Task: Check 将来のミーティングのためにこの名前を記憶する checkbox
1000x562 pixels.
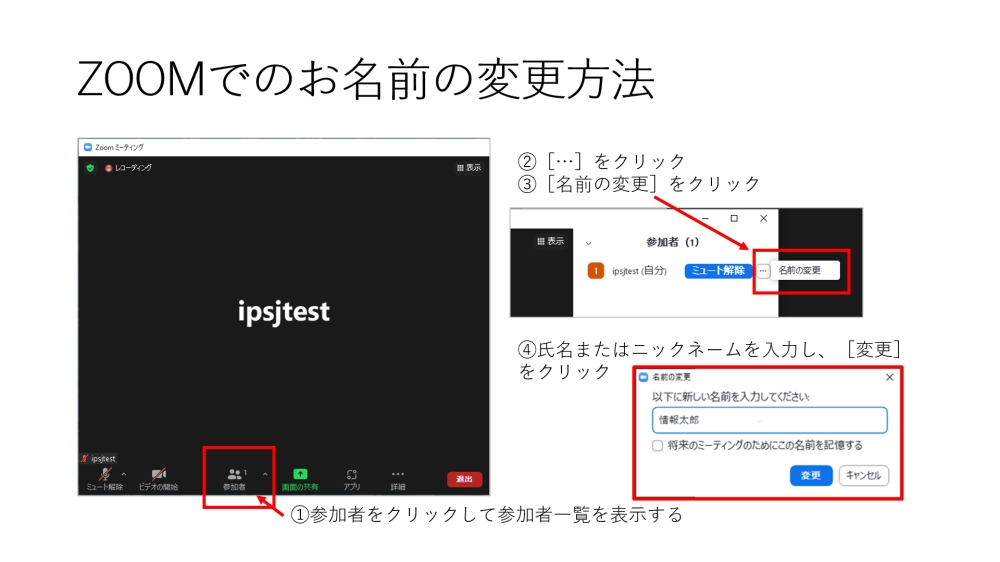Action: (657, 446)
